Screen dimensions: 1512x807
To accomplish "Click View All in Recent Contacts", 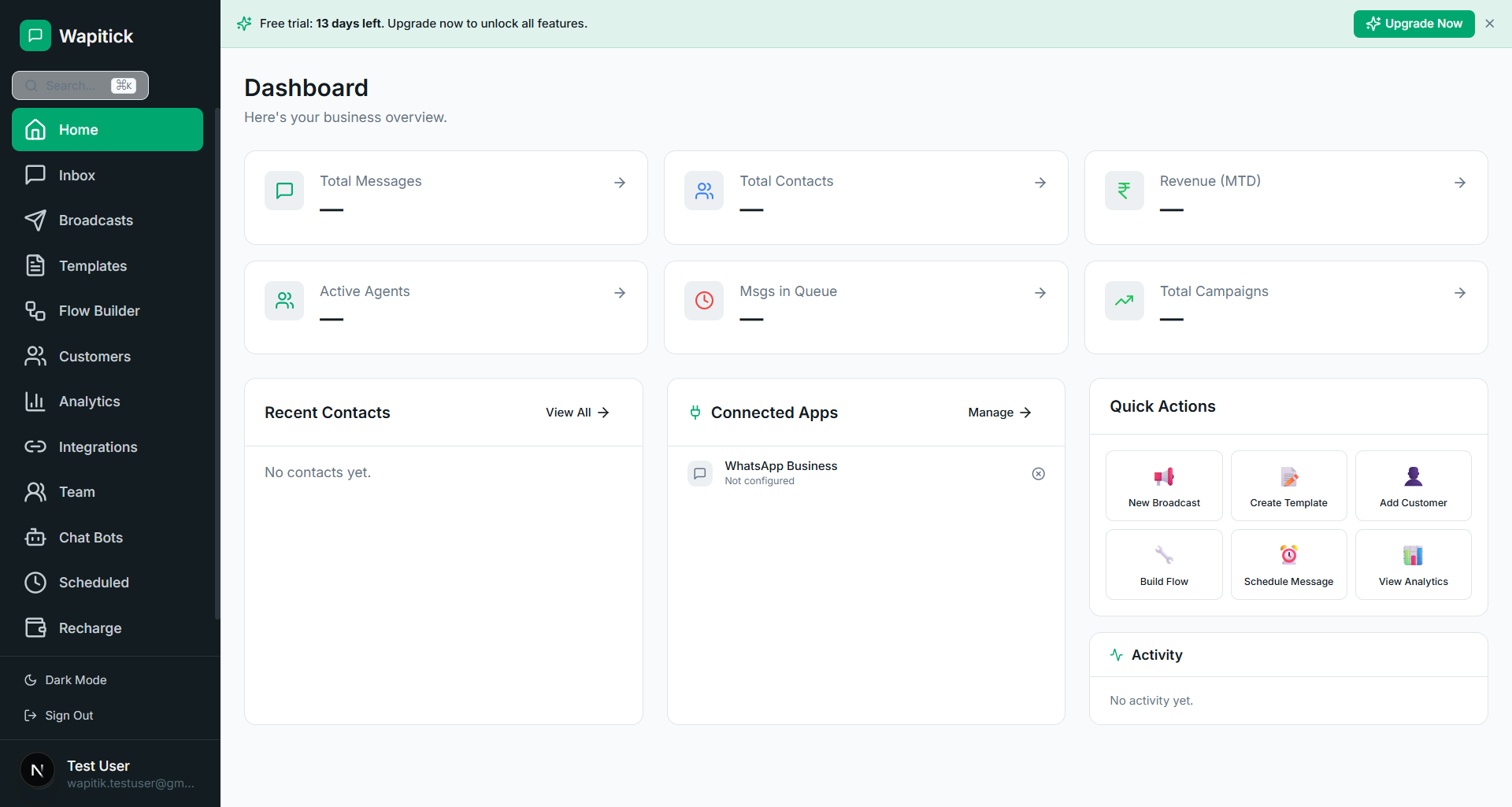I will point(577,413).
